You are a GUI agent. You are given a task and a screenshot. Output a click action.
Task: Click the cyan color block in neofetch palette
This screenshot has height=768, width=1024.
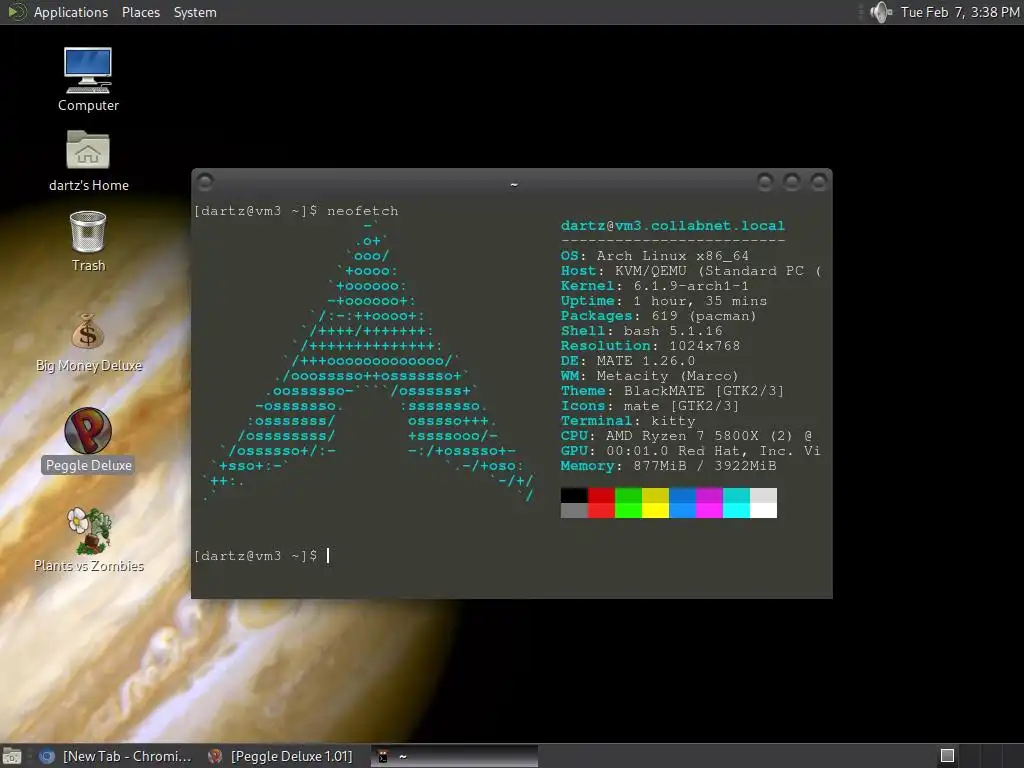(736, 503)
